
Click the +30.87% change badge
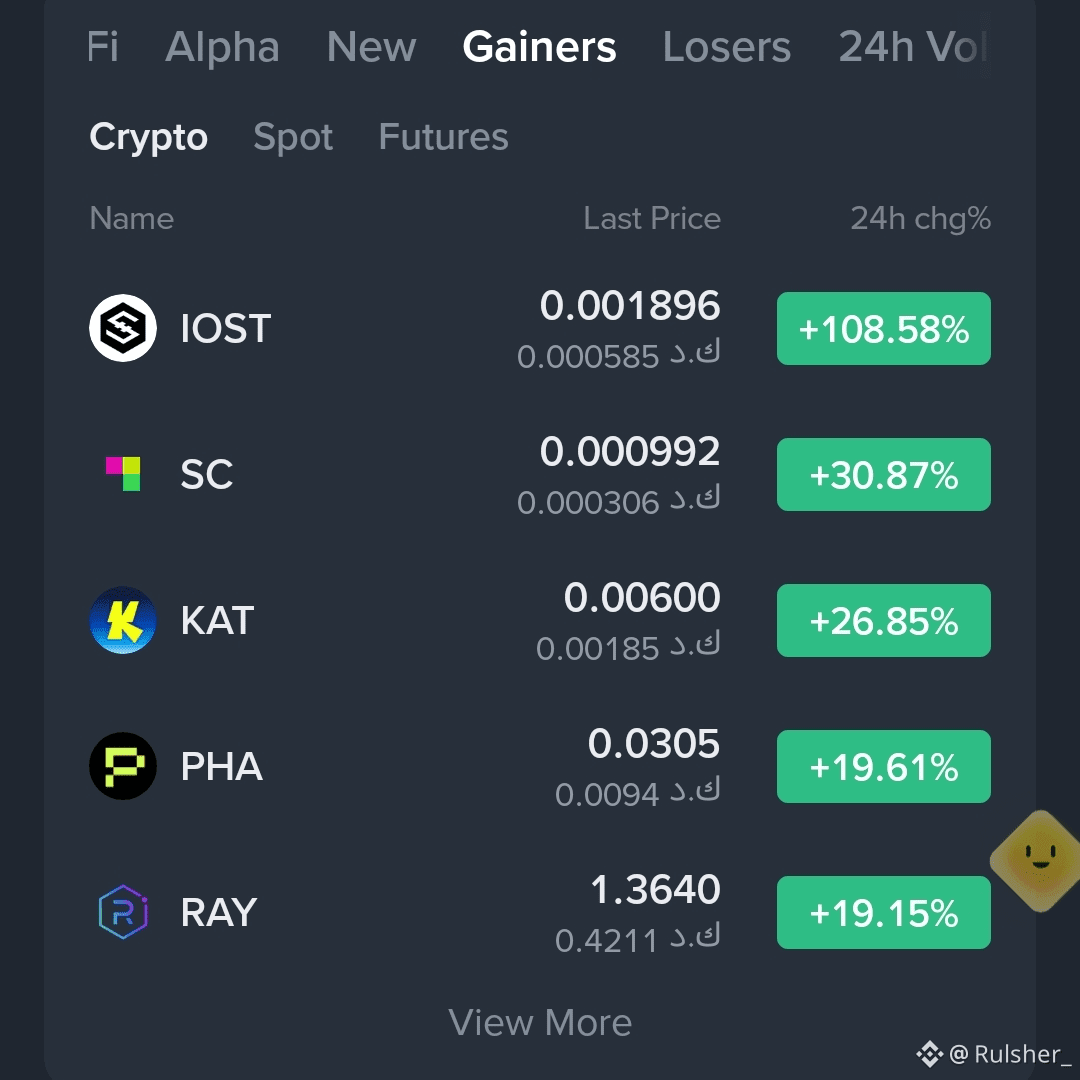coord(884,475)
